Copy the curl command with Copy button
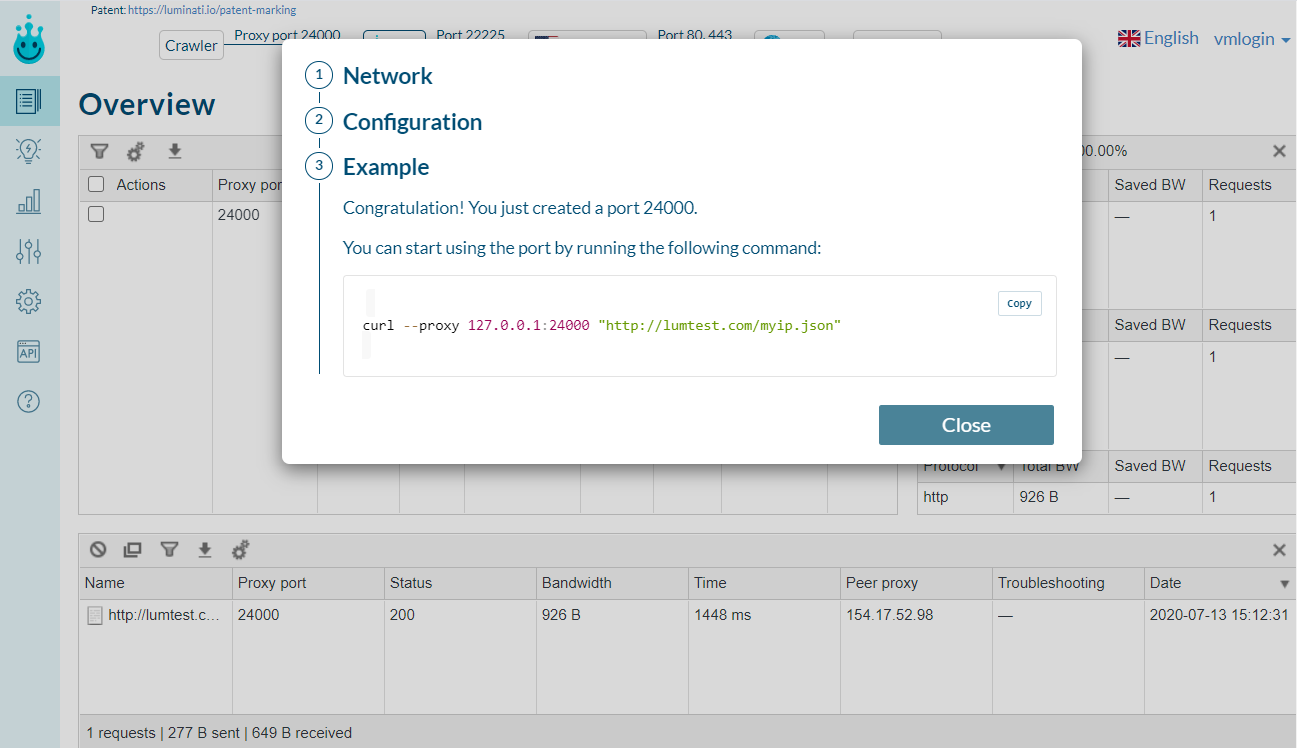Screen dimensions: 1297x748 click(x=1020, y=303)
